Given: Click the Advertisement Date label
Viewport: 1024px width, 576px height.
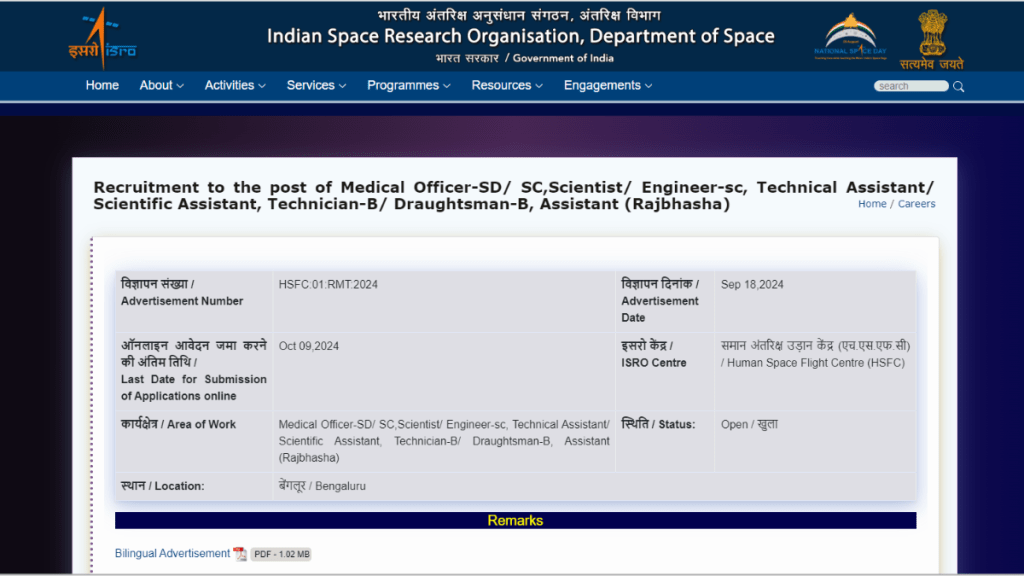Looking at the screenshot, I should click(x=660, y=300).
